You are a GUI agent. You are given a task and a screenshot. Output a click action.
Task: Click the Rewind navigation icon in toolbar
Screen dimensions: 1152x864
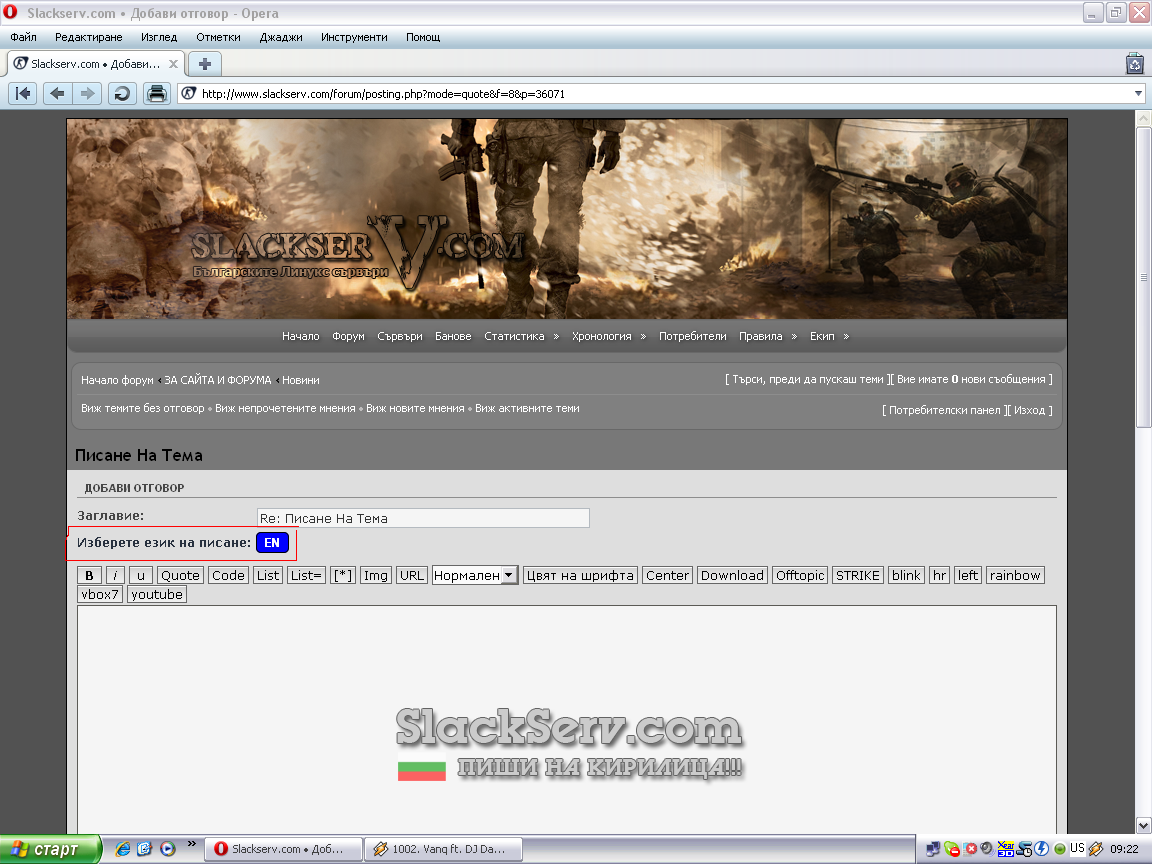pyautogui.click(x=23, y=93)
